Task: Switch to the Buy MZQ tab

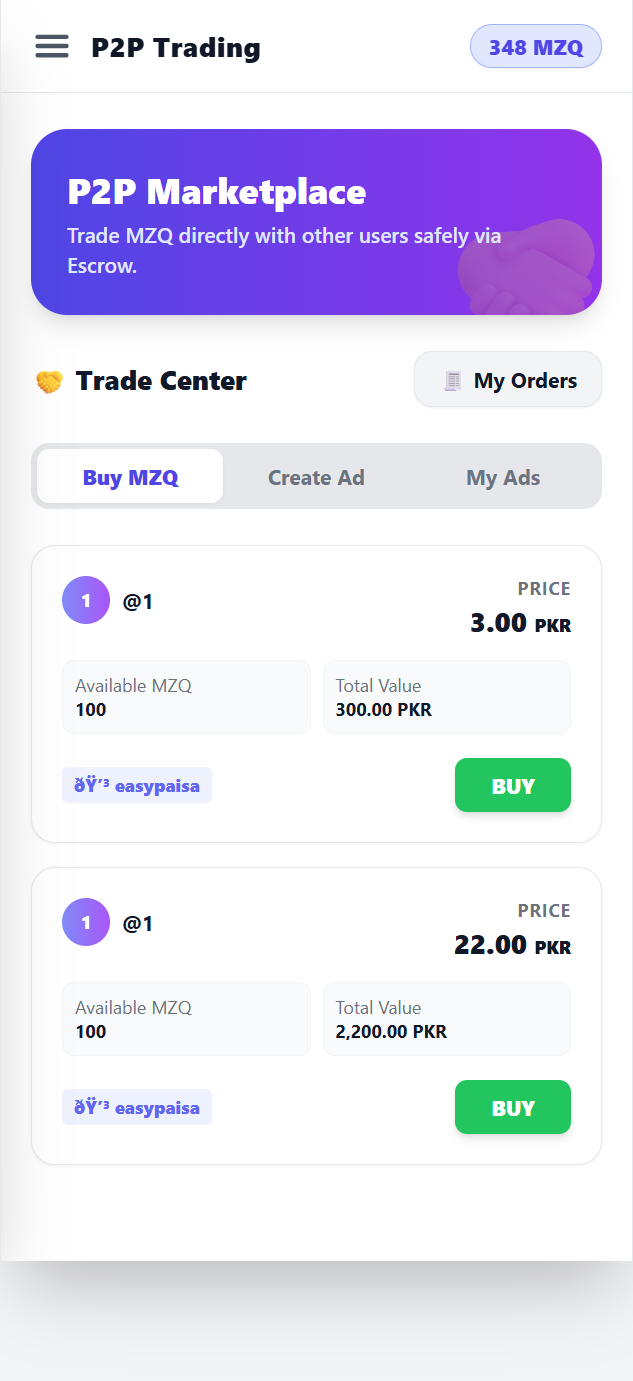Action: (x=130, y=477)
